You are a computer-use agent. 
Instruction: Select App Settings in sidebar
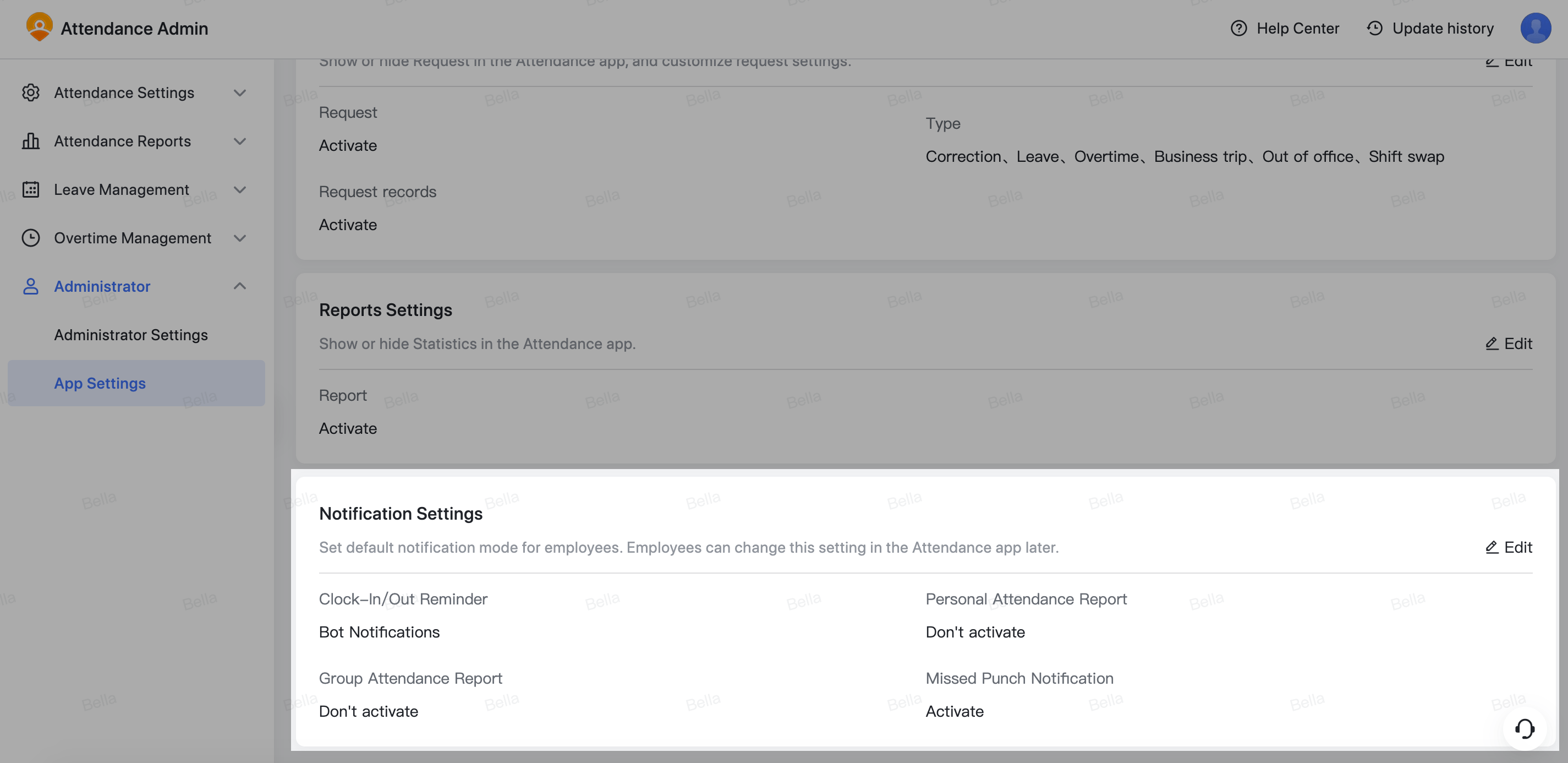[x=100, y=383]
